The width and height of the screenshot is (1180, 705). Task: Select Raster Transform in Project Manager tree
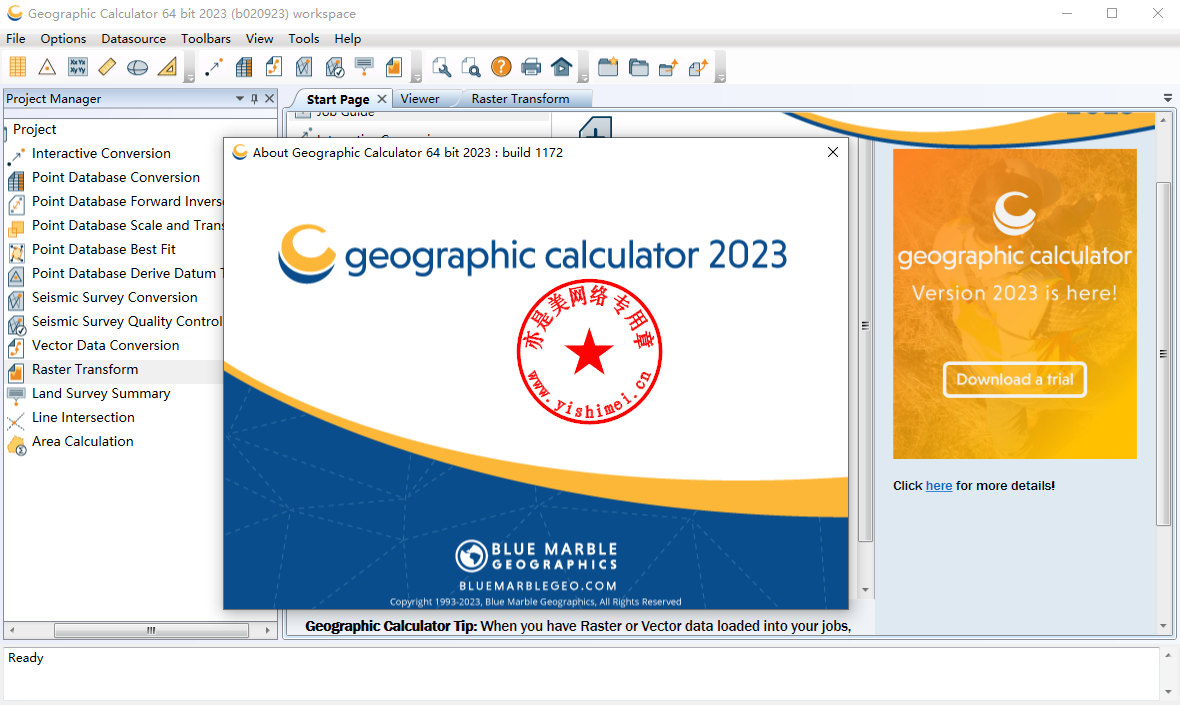(85, 369)
